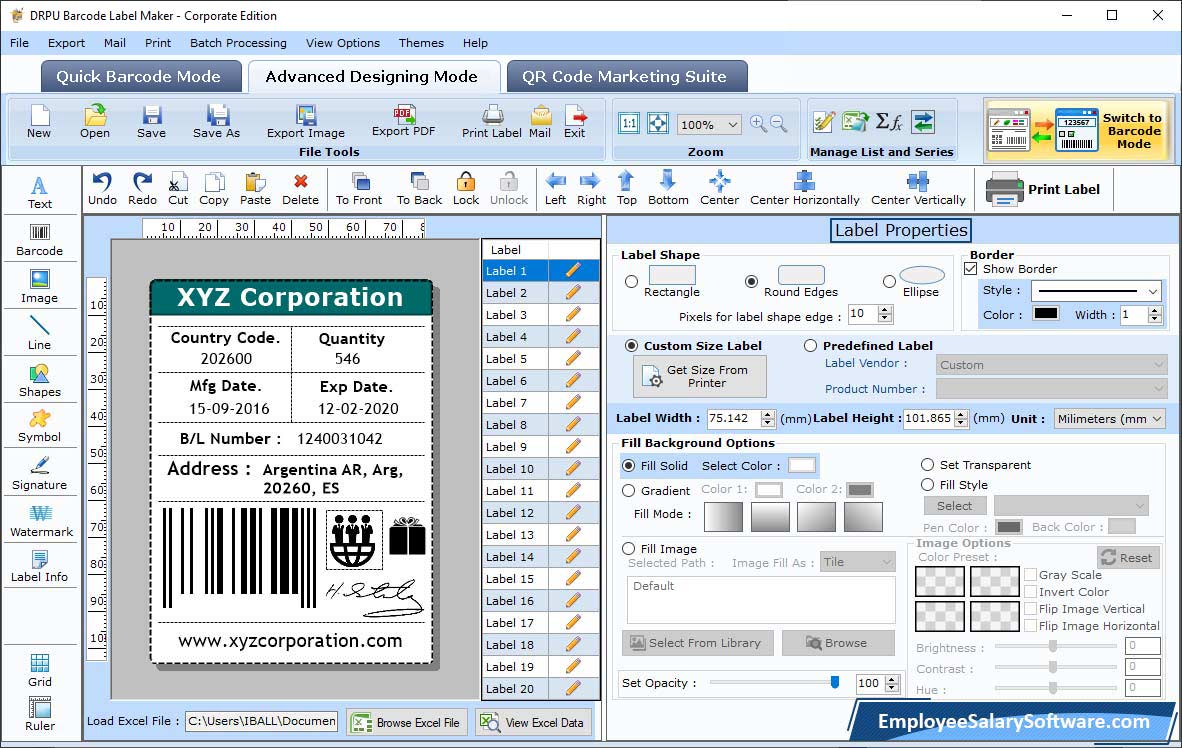Open the View Options menu

343,43
